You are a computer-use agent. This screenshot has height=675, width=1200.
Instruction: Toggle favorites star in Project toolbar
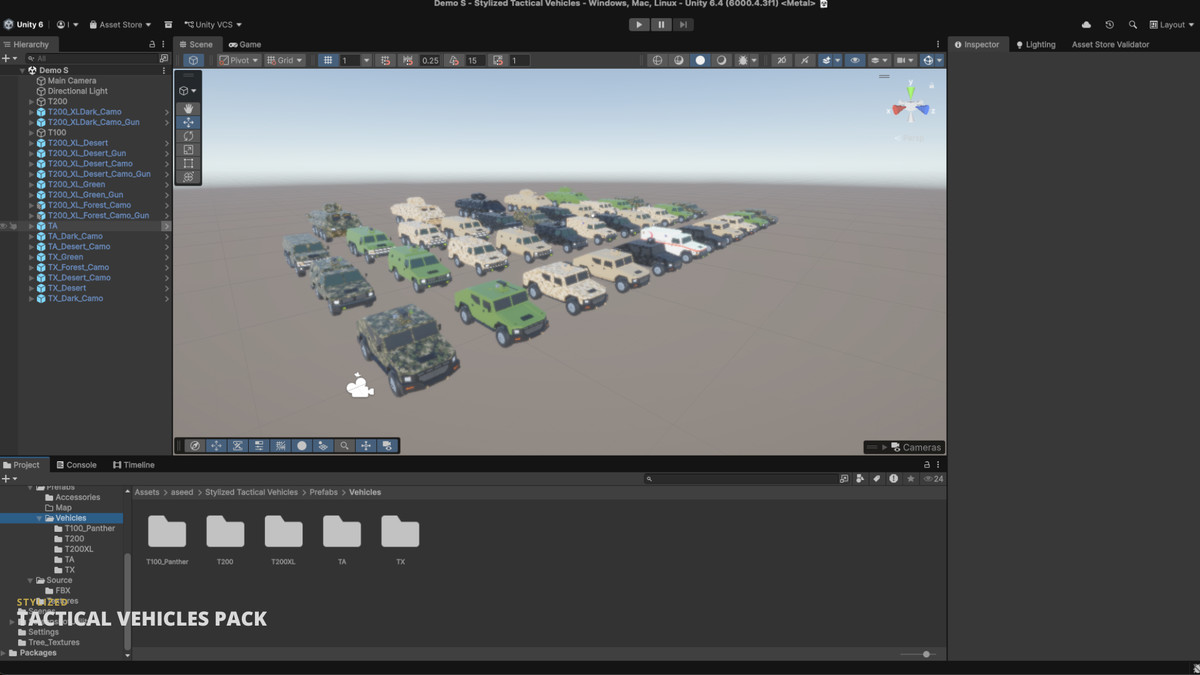coord(910,479)
